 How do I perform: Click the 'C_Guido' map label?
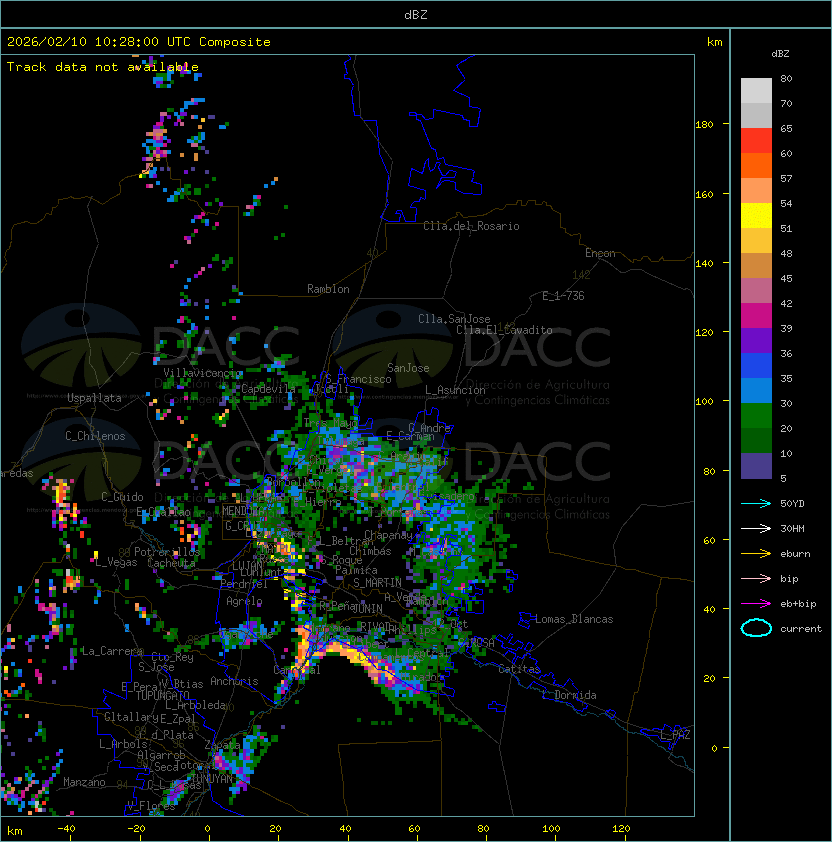[122, 497]
